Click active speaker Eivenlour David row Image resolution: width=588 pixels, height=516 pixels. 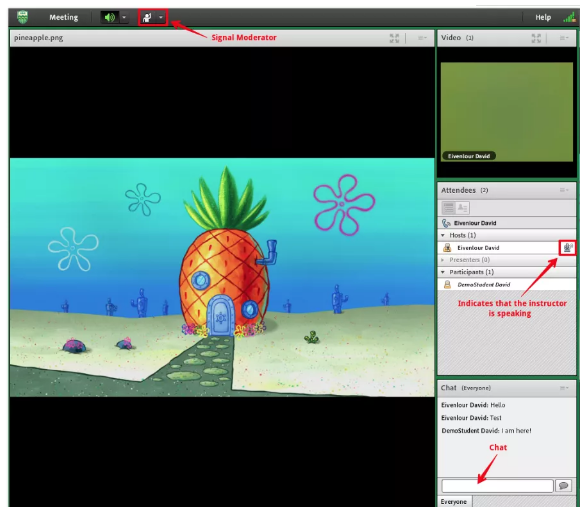coord(507,223)
